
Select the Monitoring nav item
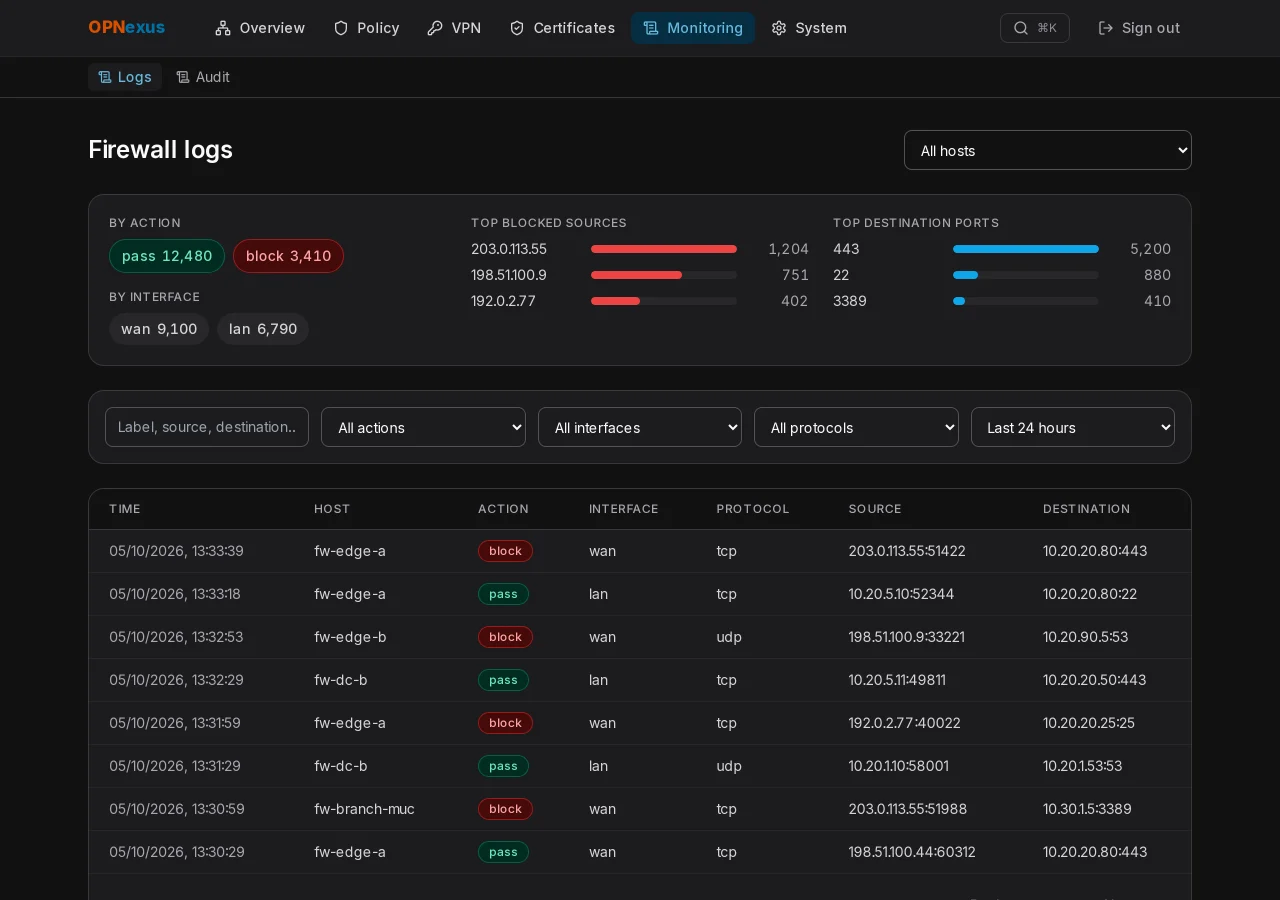click(693, 28)
